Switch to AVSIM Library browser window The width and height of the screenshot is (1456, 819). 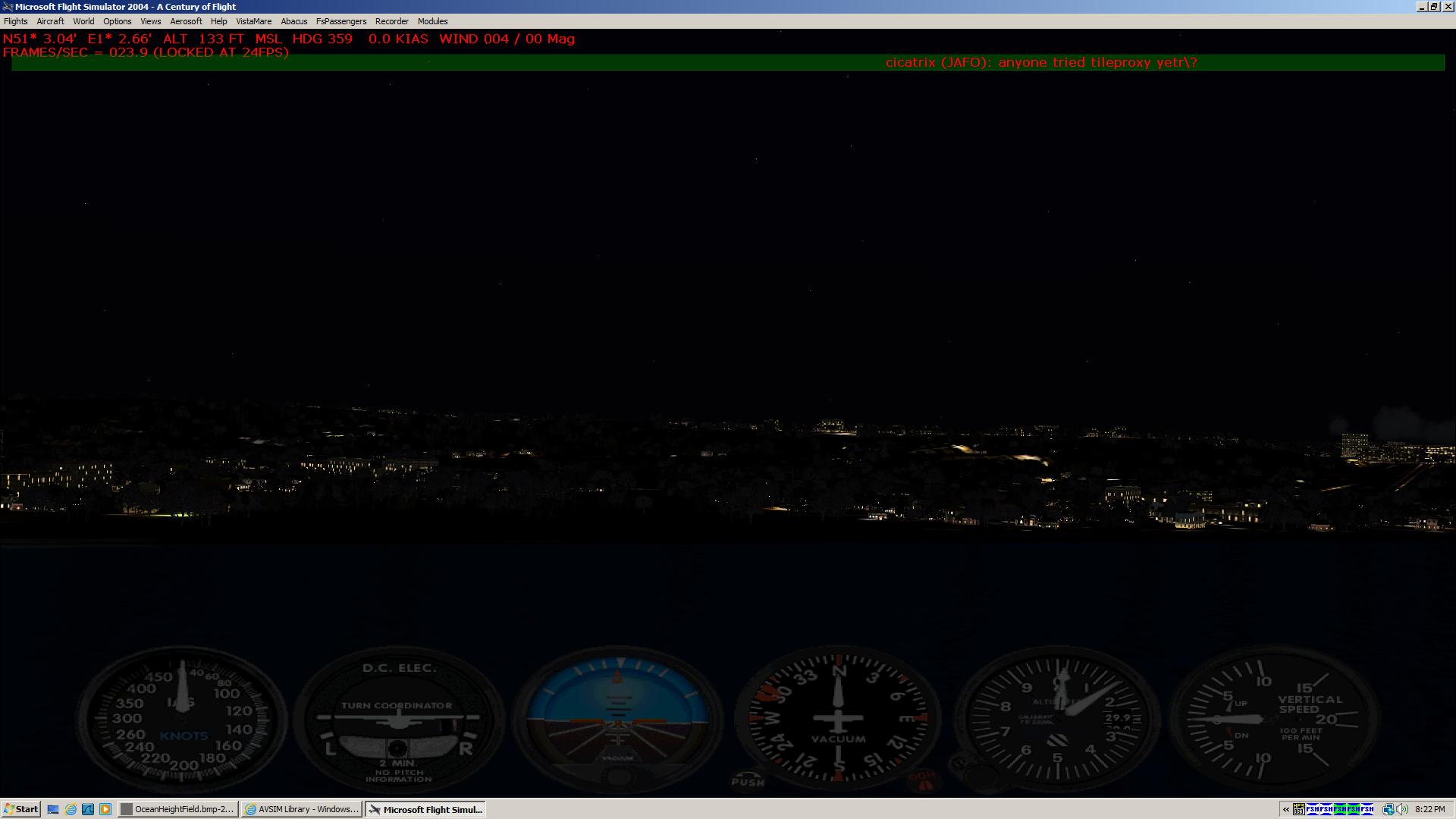pyautogui.click(x=302, y=809)
